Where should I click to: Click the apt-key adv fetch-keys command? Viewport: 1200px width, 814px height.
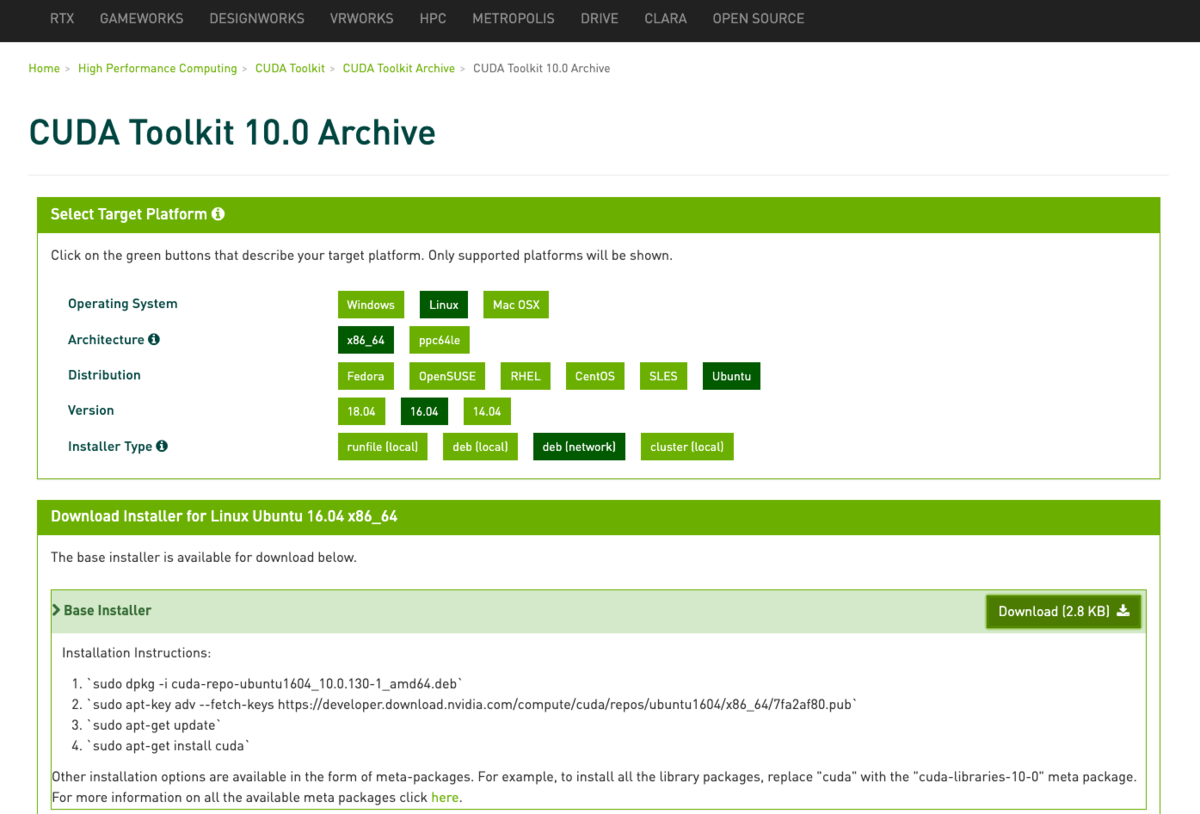point(473,704)
